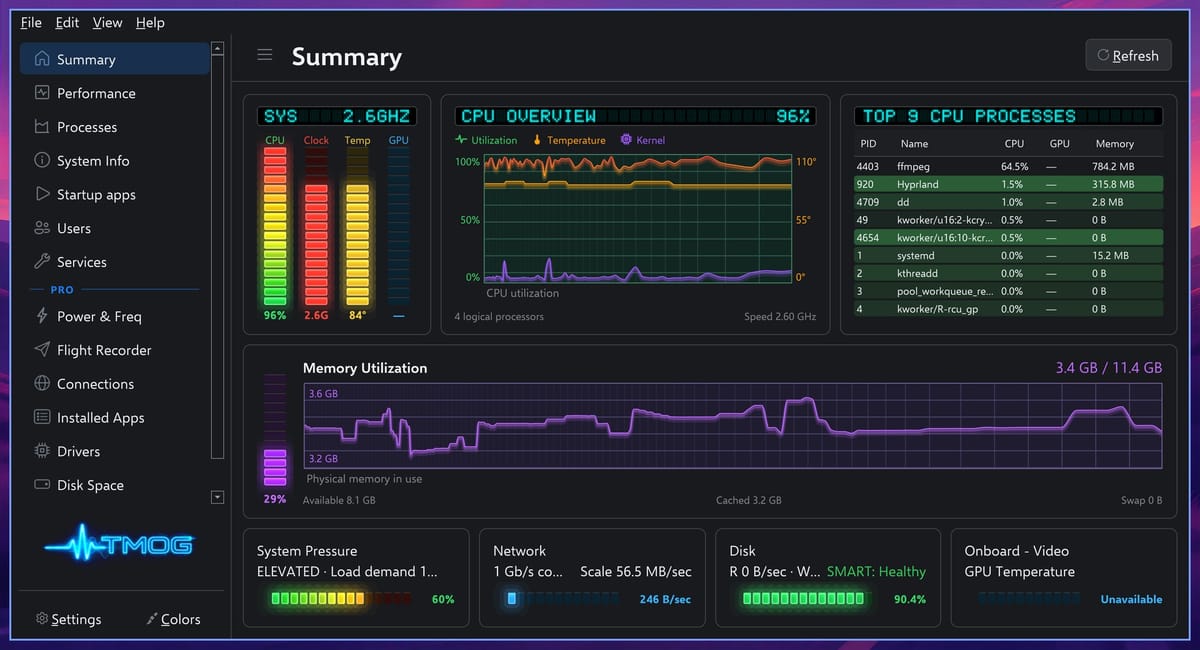Click the Users people icon
1200x650 pixels.
point(42,228)
